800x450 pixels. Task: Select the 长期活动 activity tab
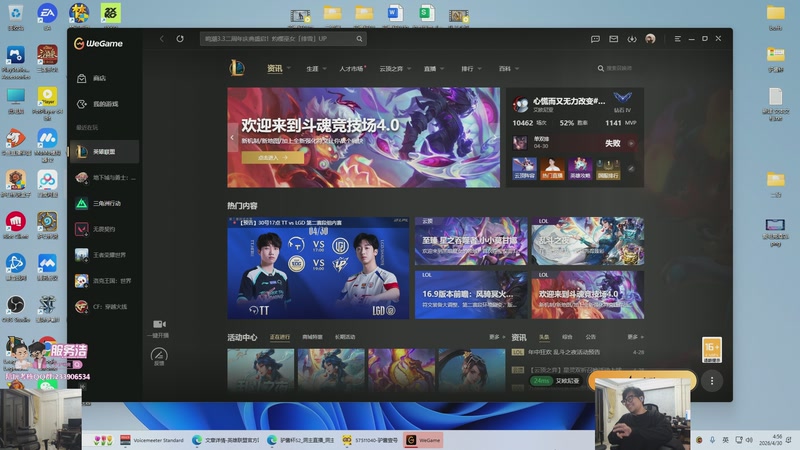345,337
